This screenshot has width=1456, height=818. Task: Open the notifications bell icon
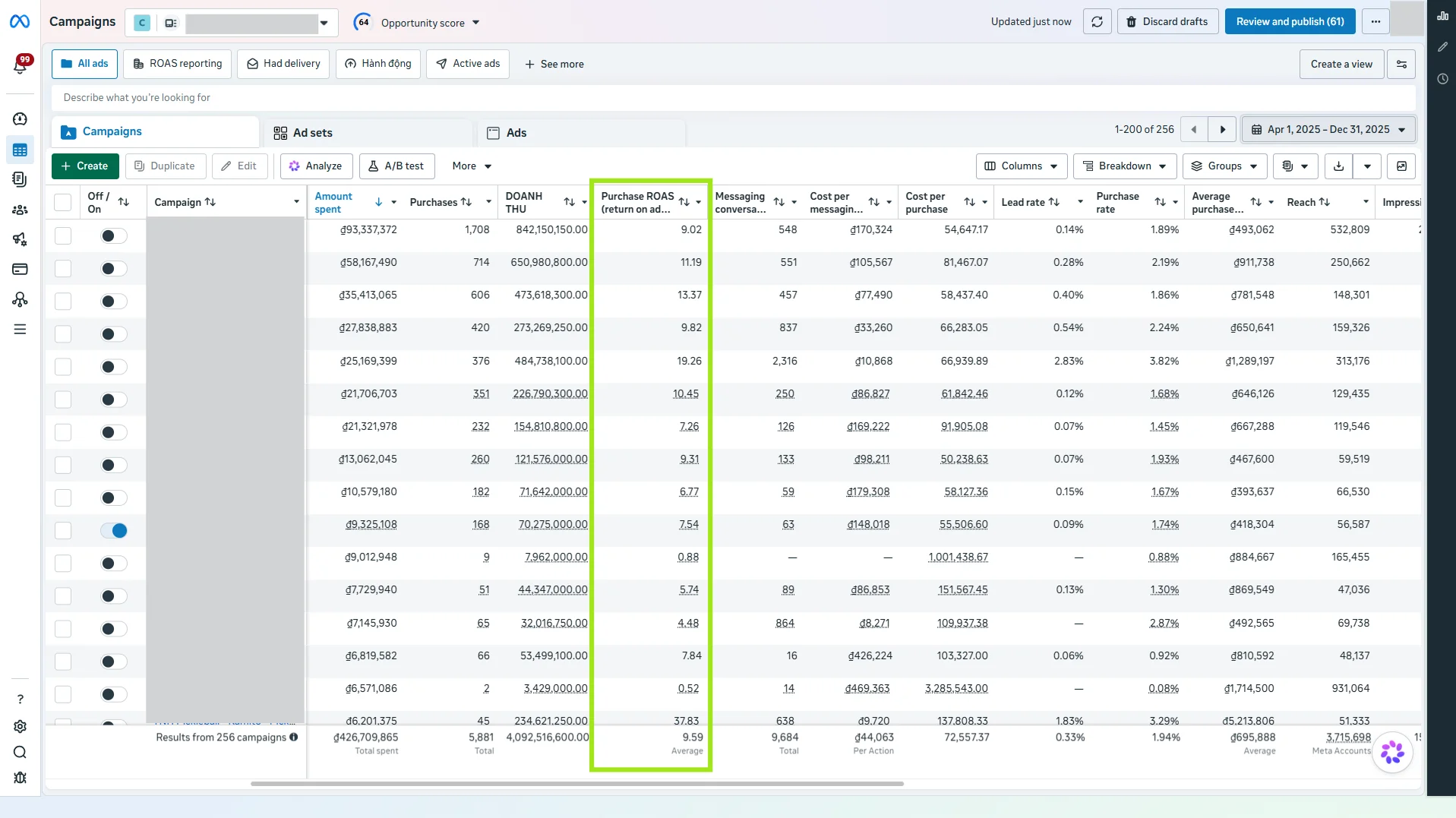point(21,65)
